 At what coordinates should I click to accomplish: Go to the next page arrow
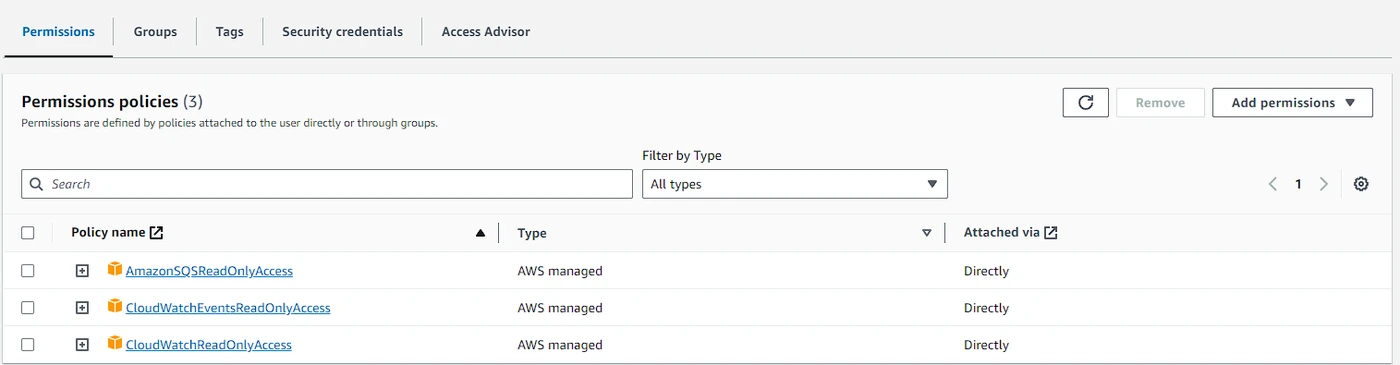[1323, 184]
